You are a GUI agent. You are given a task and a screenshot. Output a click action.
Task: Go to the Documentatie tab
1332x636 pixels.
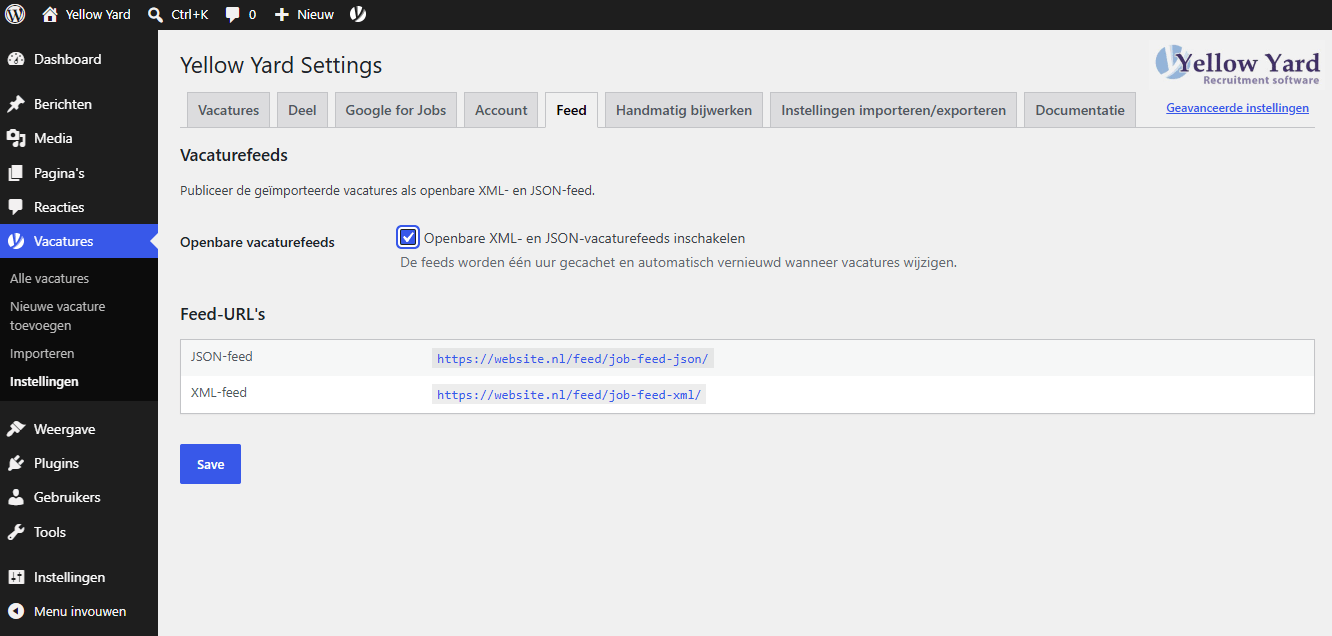tap(1080, 110)
